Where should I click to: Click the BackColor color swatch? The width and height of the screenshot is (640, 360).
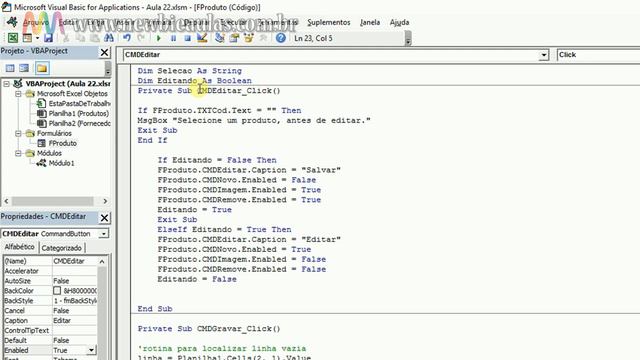coord(57,291)
